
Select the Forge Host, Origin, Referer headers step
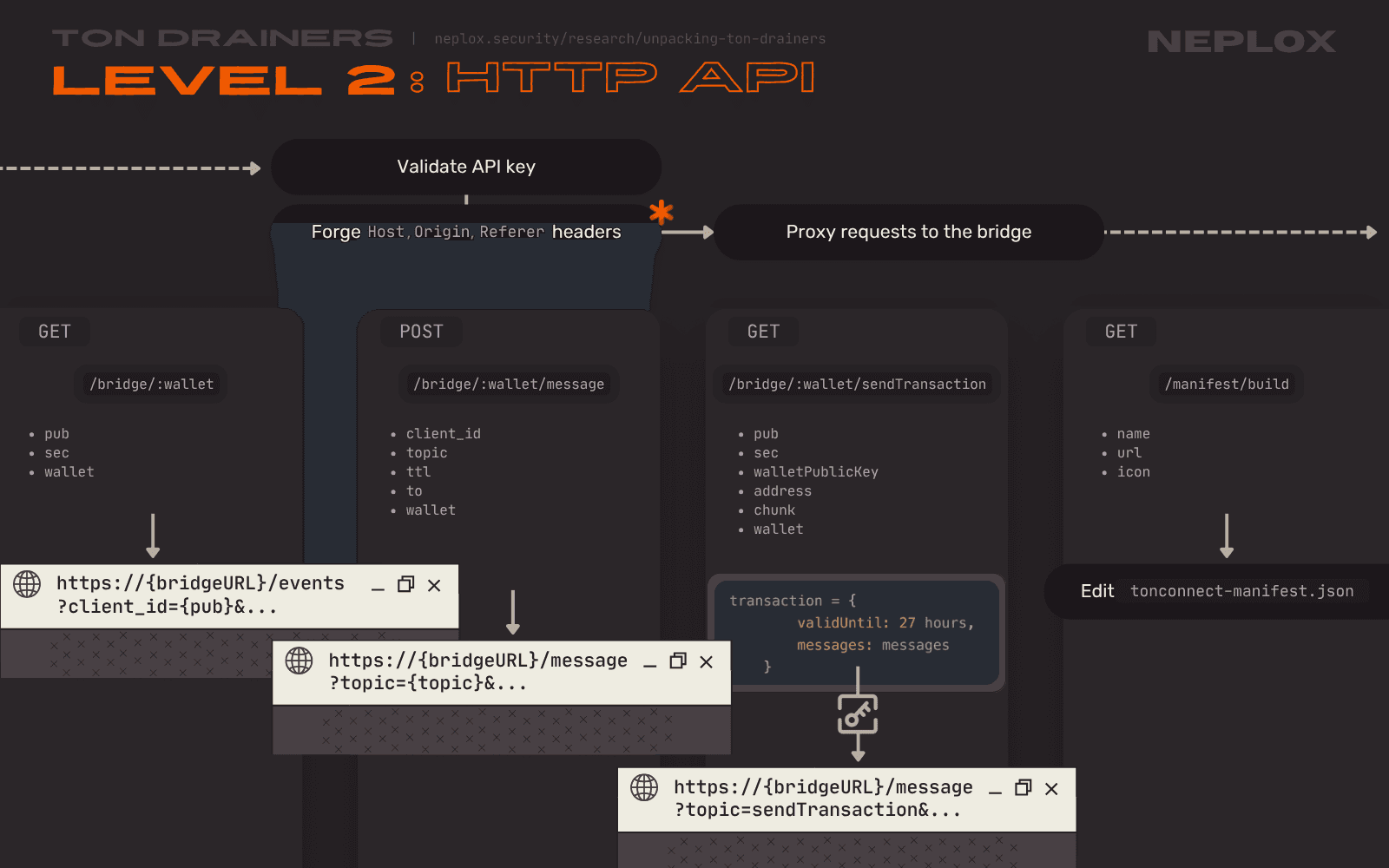[x=466, y=232]
